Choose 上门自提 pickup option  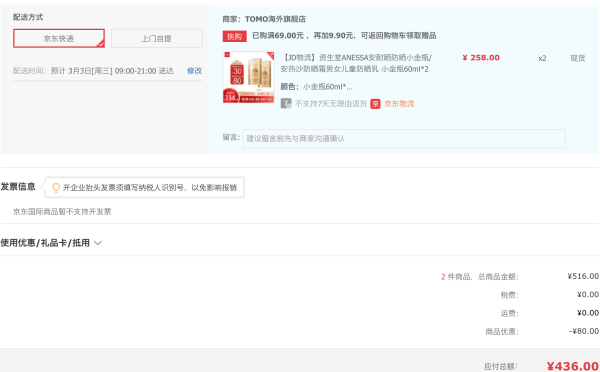pos(157,38)
